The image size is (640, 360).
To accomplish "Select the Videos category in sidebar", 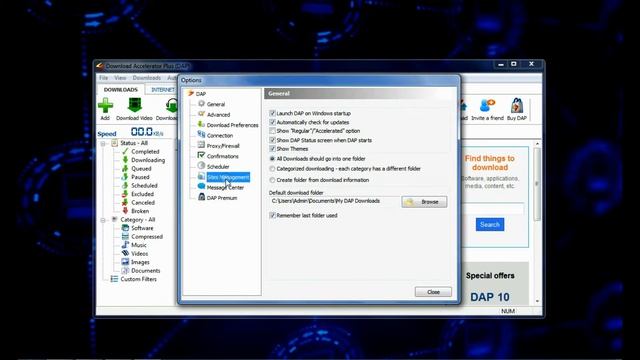I will click(x=140, y=253).
